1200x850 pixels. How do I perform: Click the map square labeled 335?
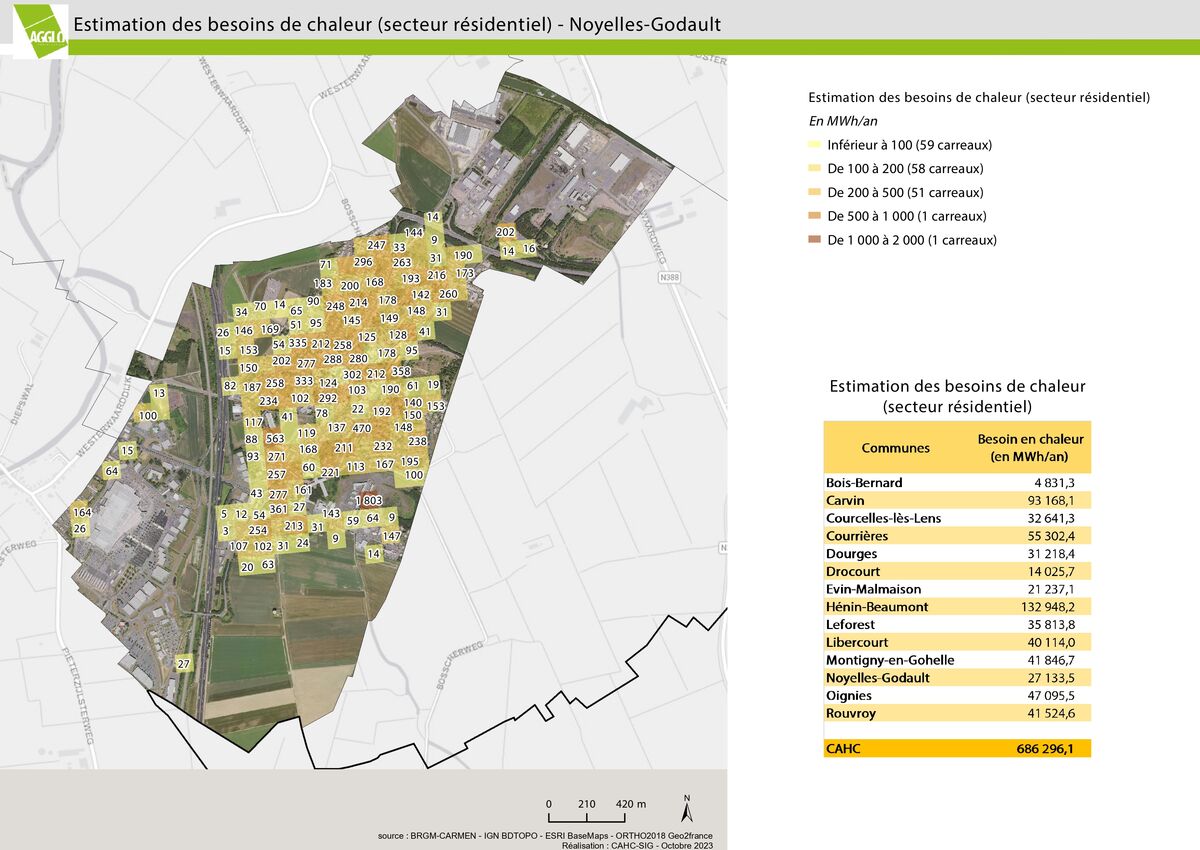[298, 343]
